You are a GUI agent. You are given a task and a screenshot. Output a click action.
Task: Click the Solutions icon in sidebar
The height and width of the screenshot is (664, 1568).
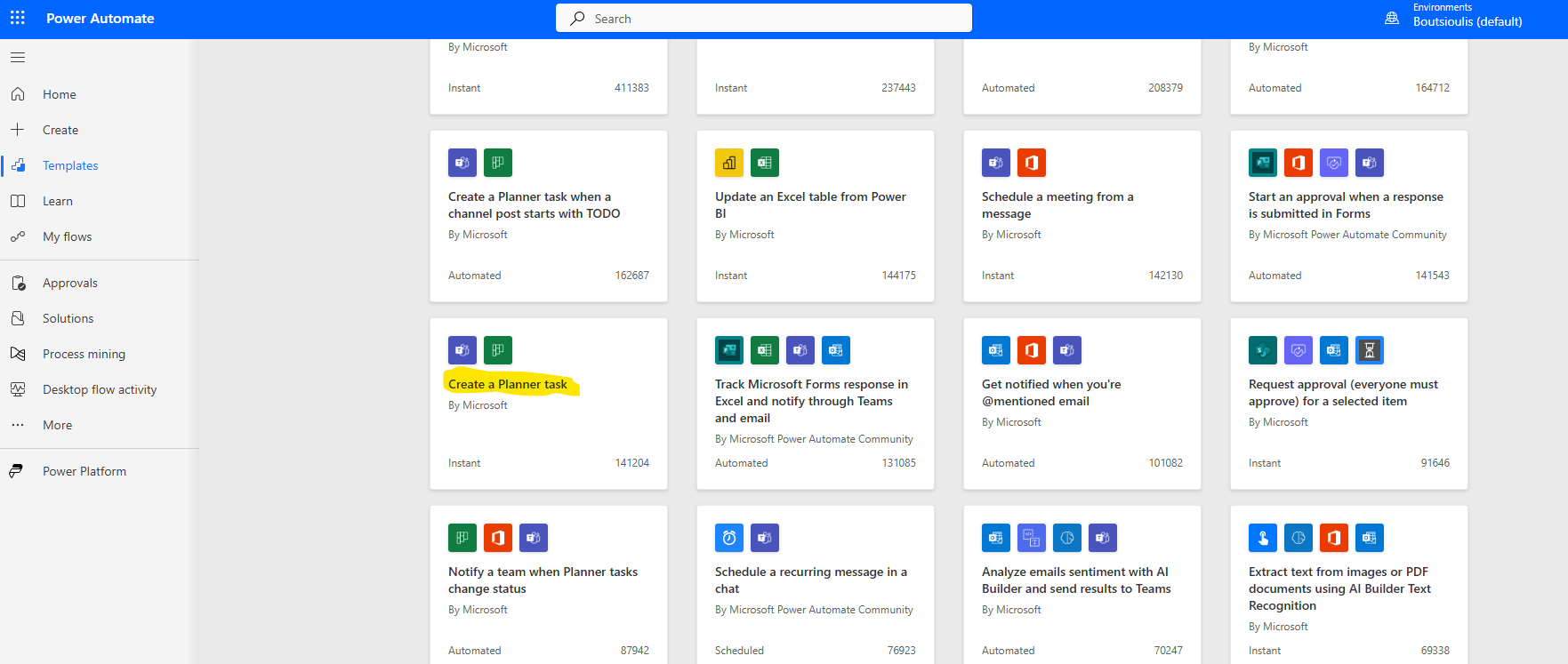pyautogui.click(x=18, y=318)
